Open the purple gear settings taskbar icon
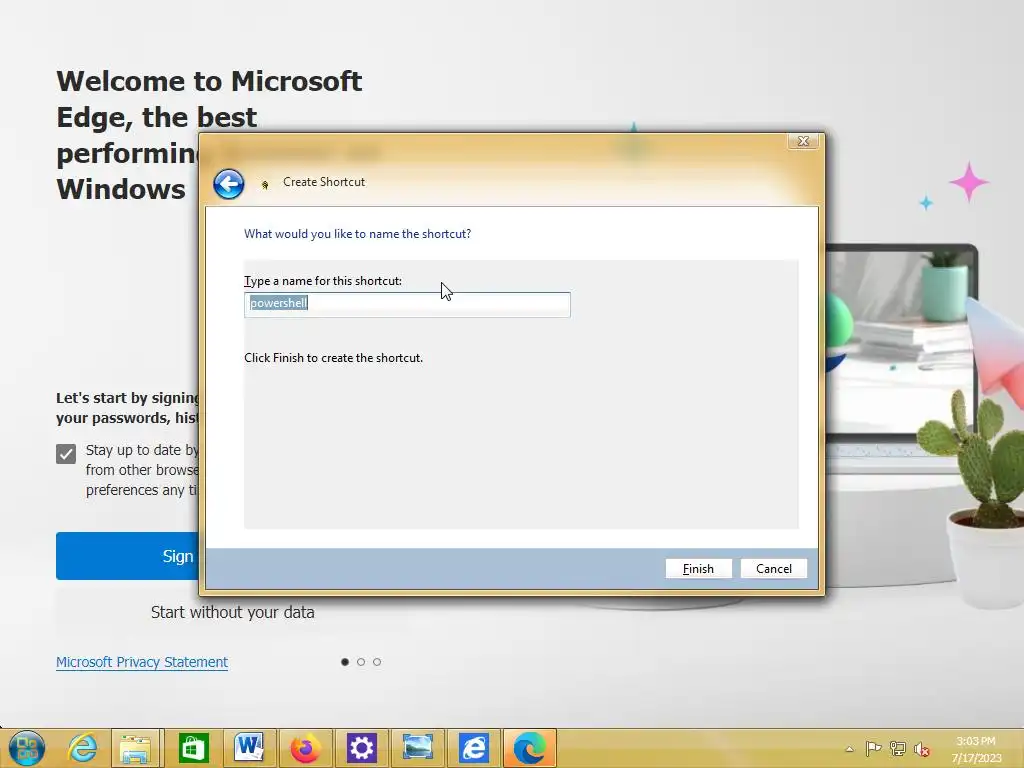Screen dimensions: 1024x768 point(361,748)
